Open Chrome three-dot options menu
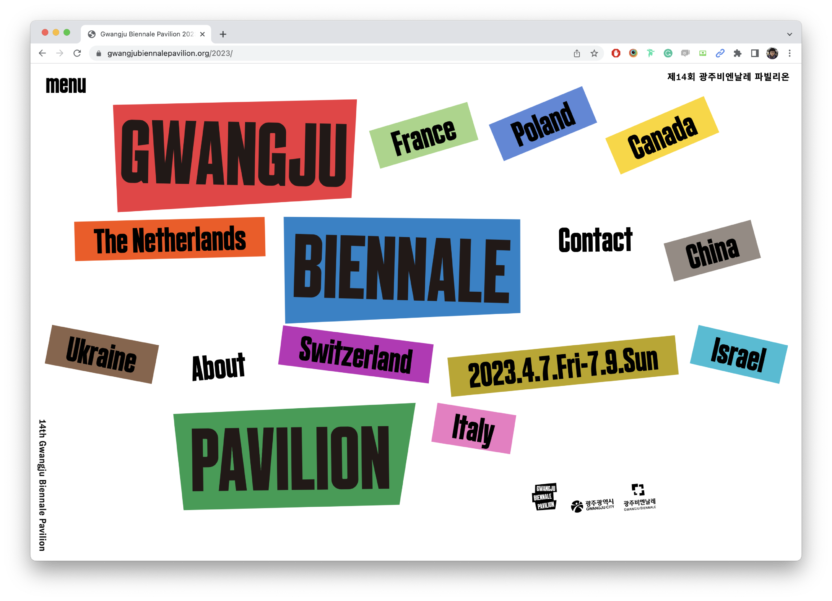The height and width of the screenshot is (601, 832). click(789, 53)
